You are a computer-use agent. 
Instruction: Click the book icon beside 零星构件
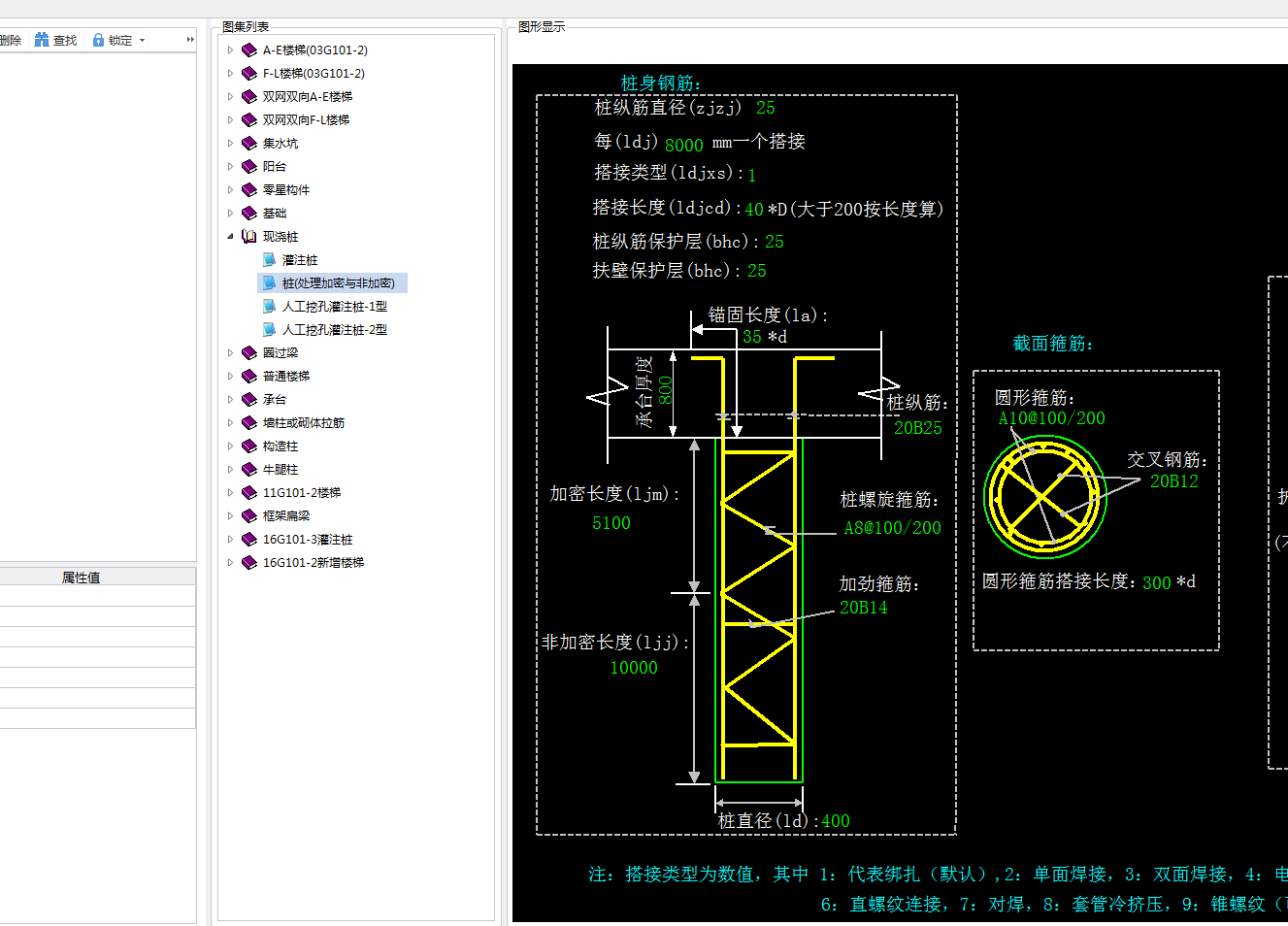point(249,189)
